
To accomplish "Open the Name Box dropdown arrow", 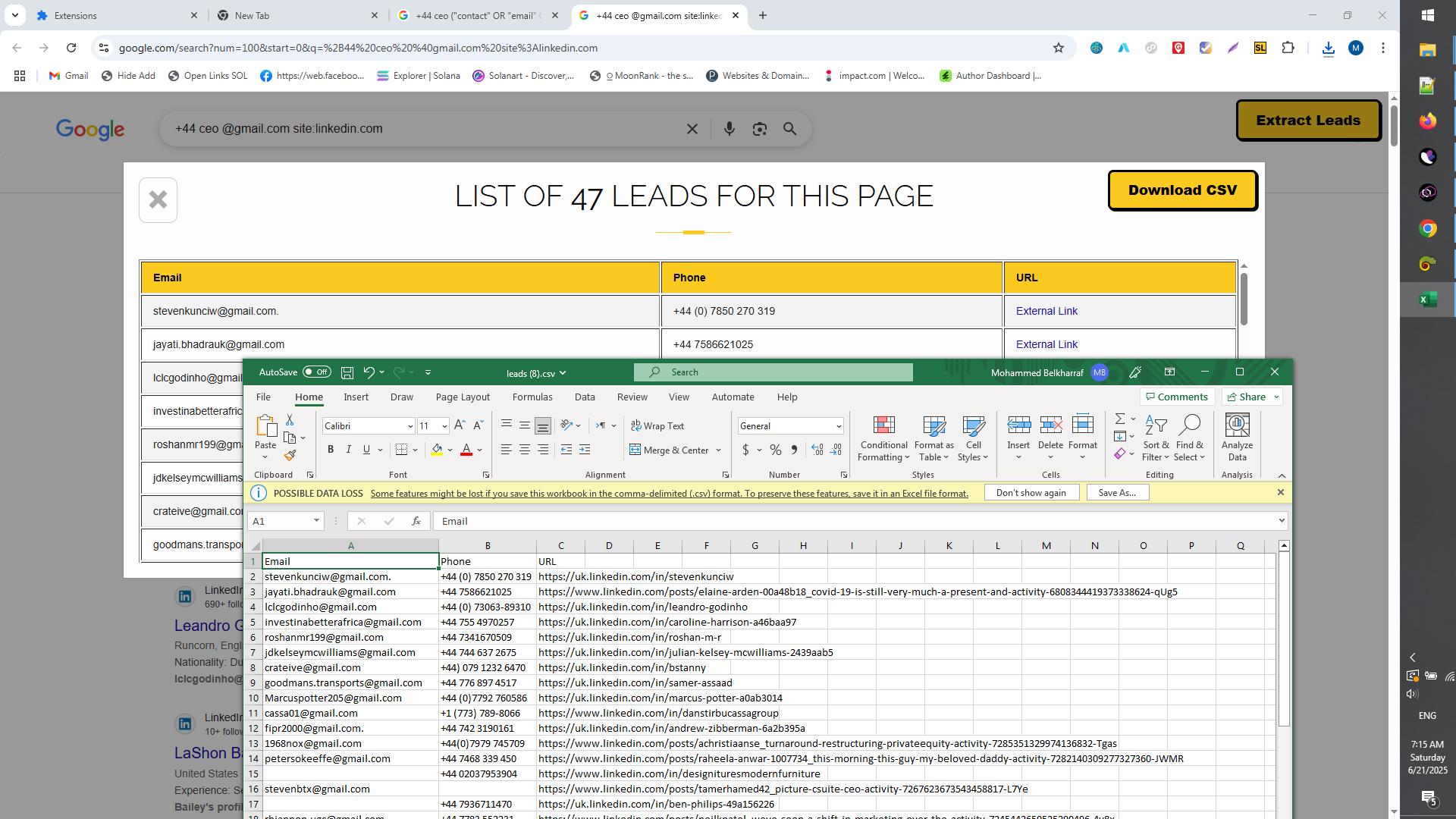I will point(316,521).
